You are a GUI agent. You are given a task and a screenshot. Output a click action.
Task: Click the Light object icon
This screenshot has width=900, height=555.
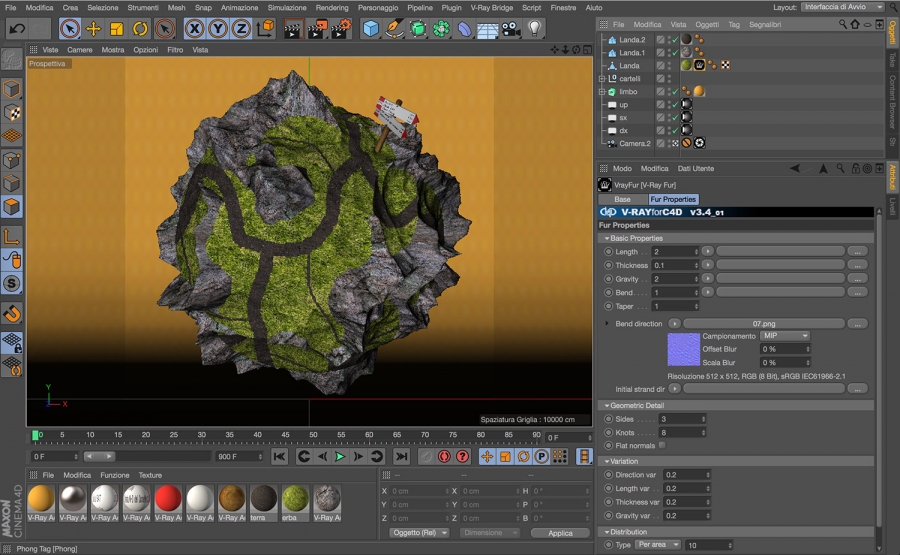coord(535,29)
